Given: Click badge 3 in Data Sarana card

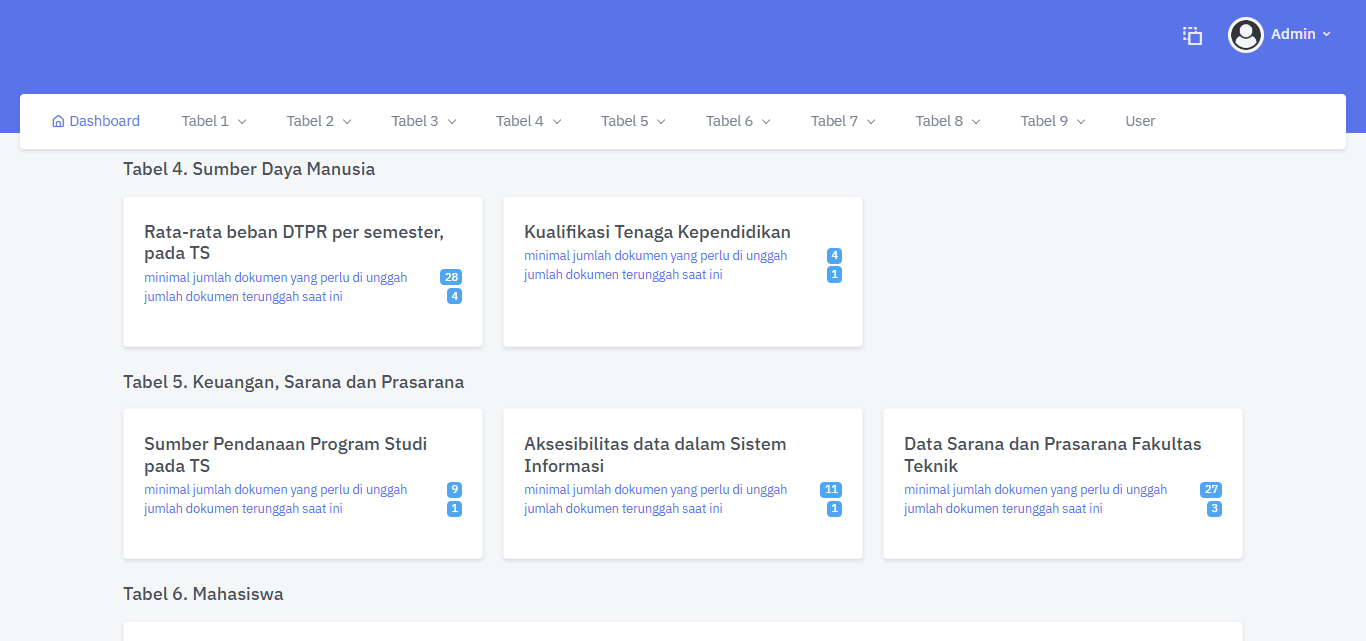Looking at the screenshot, I should tap(1215, 509).
